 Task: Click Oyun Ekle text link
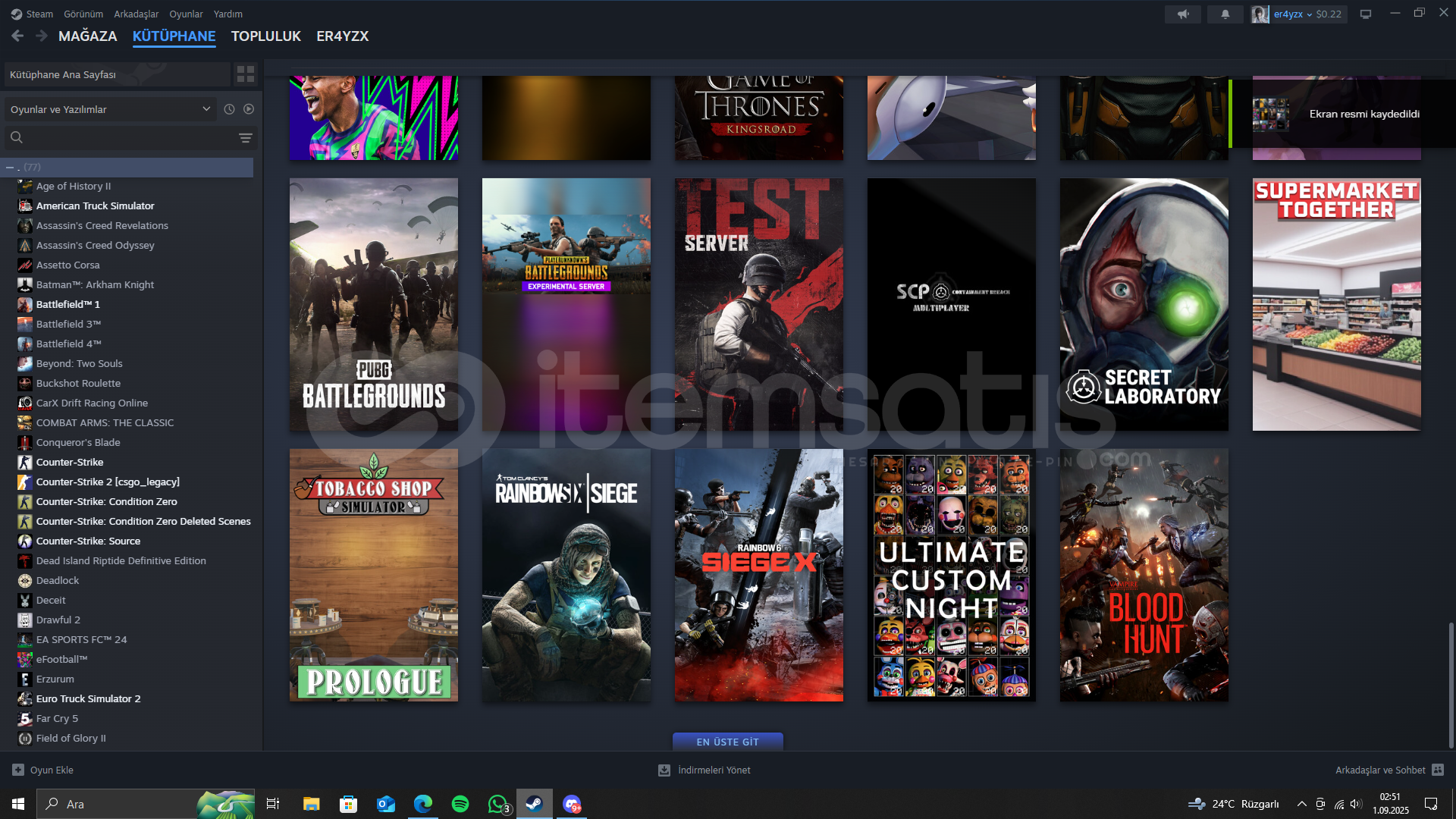pyautogui.click(x=52, y=770)
